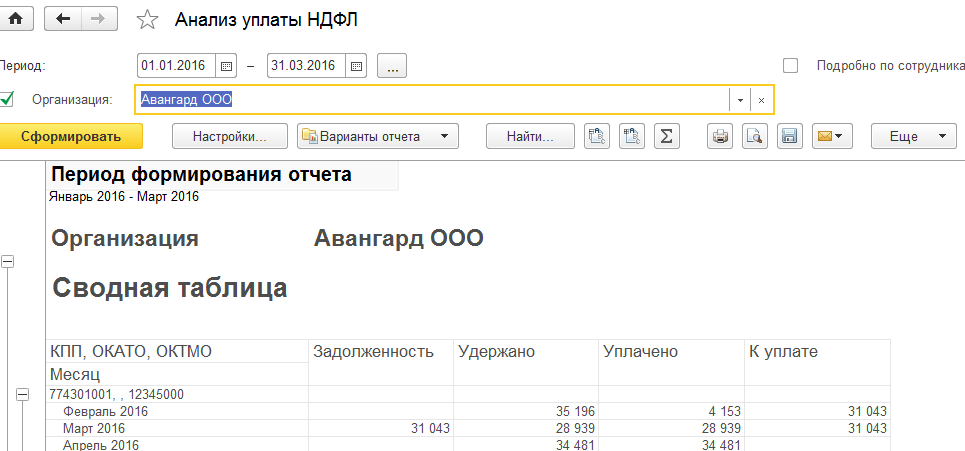The width and height of the screenshot is (965, 451).
Task: Open the Еще menu
Action: [914, 136]
